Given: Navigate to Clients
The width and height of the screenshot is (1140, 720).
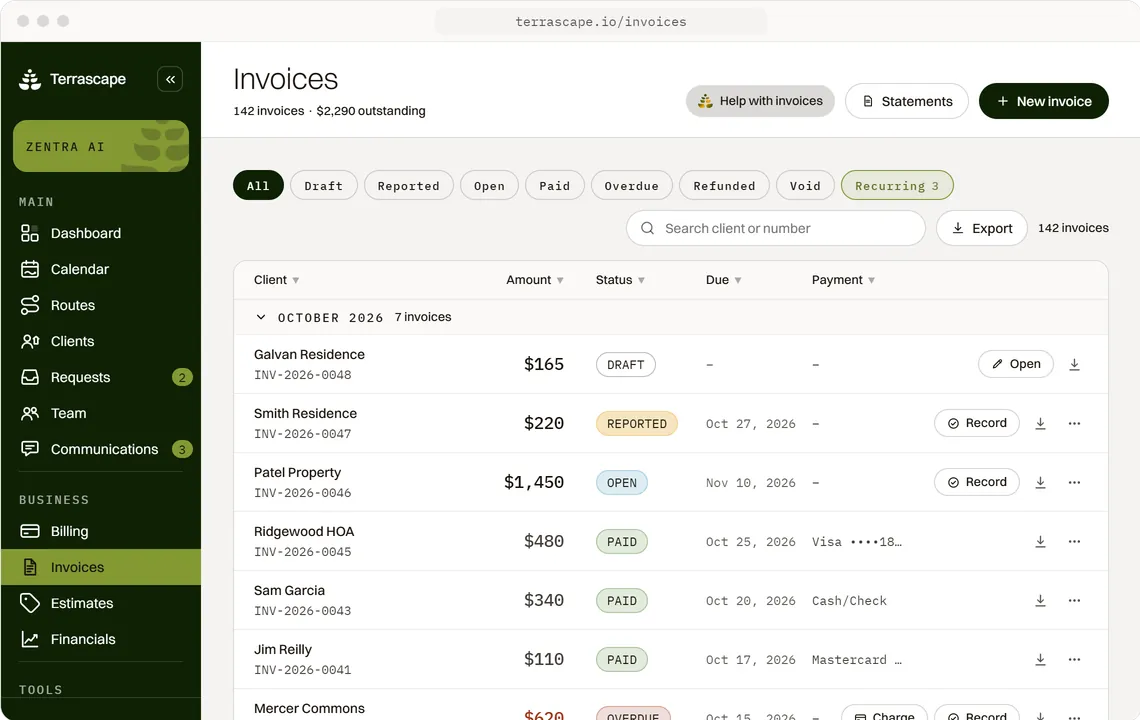Looking at the screenshot, I should click(101, 341).
